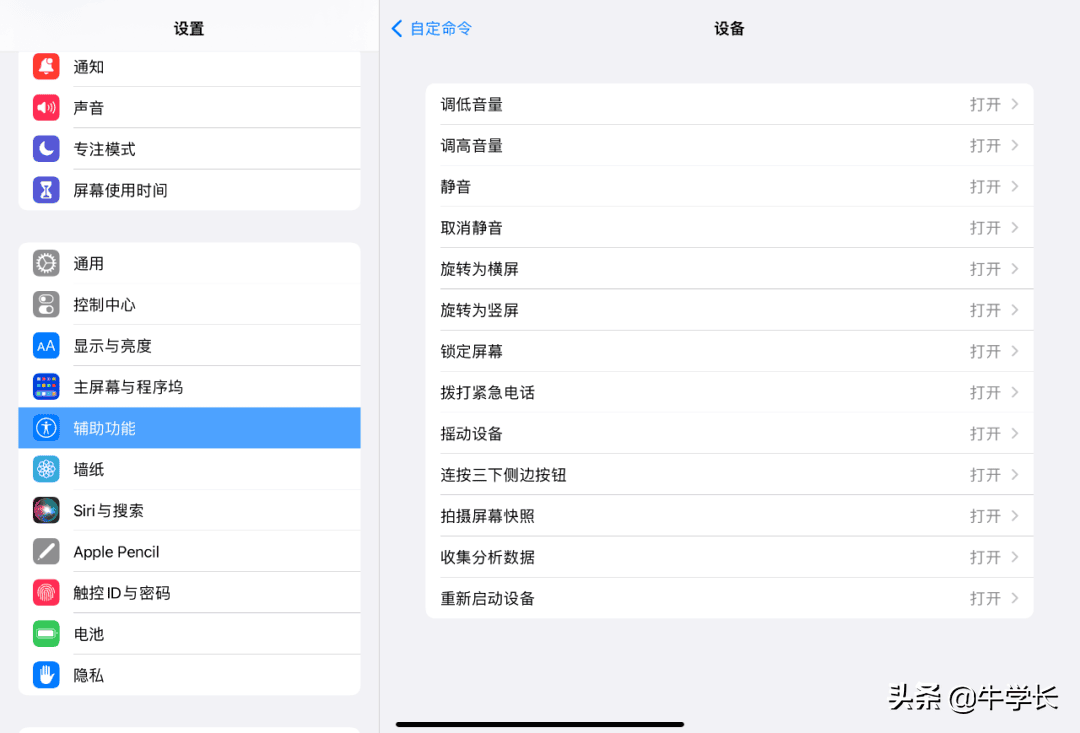Tap 打开 status for 静音
Viewport: 1080px width, 733px height.
click(984, 187)
